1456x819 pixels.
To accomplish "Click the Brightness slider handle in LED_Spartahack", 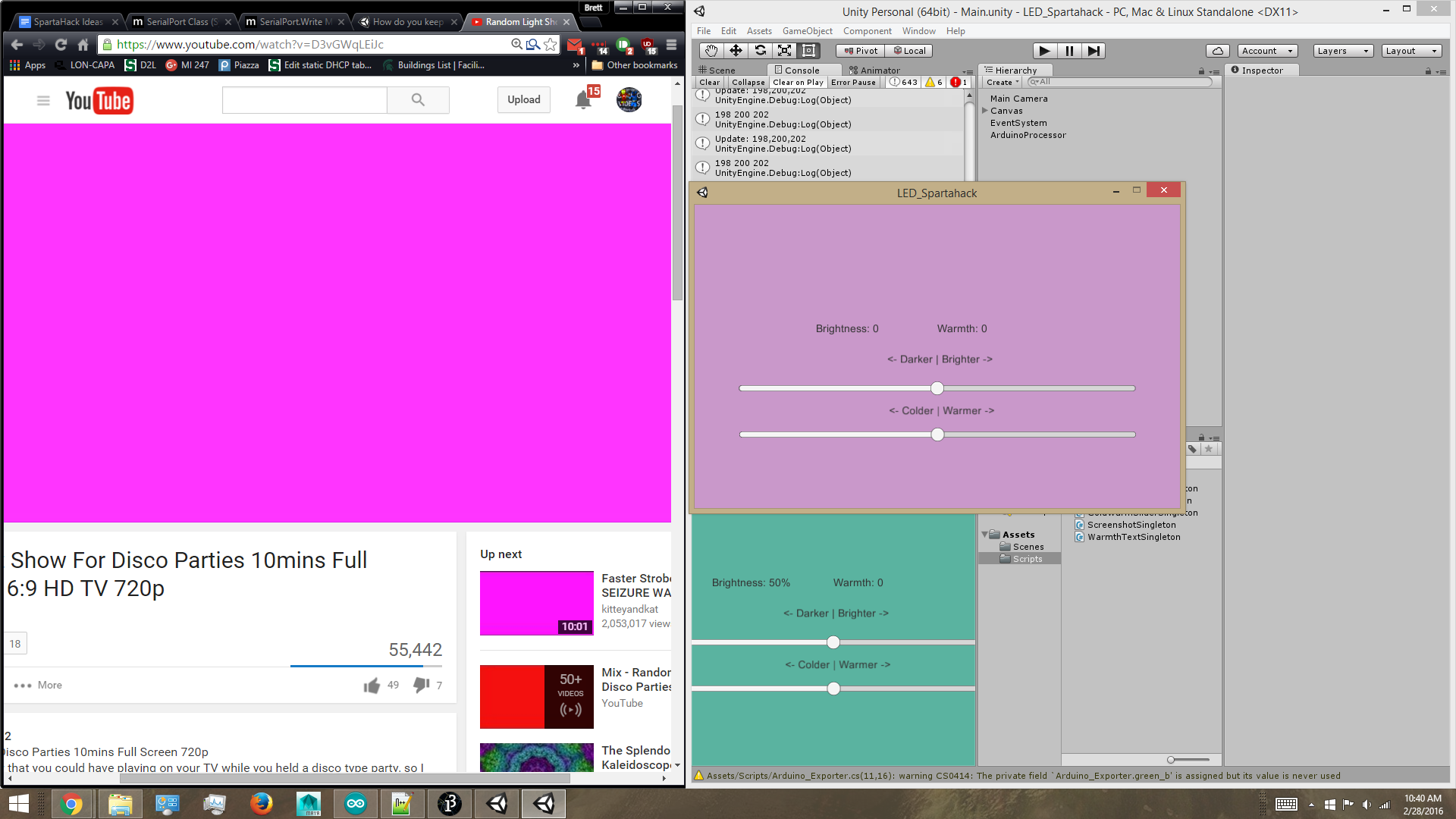I will pyautogui.click(x=937, y=388).
